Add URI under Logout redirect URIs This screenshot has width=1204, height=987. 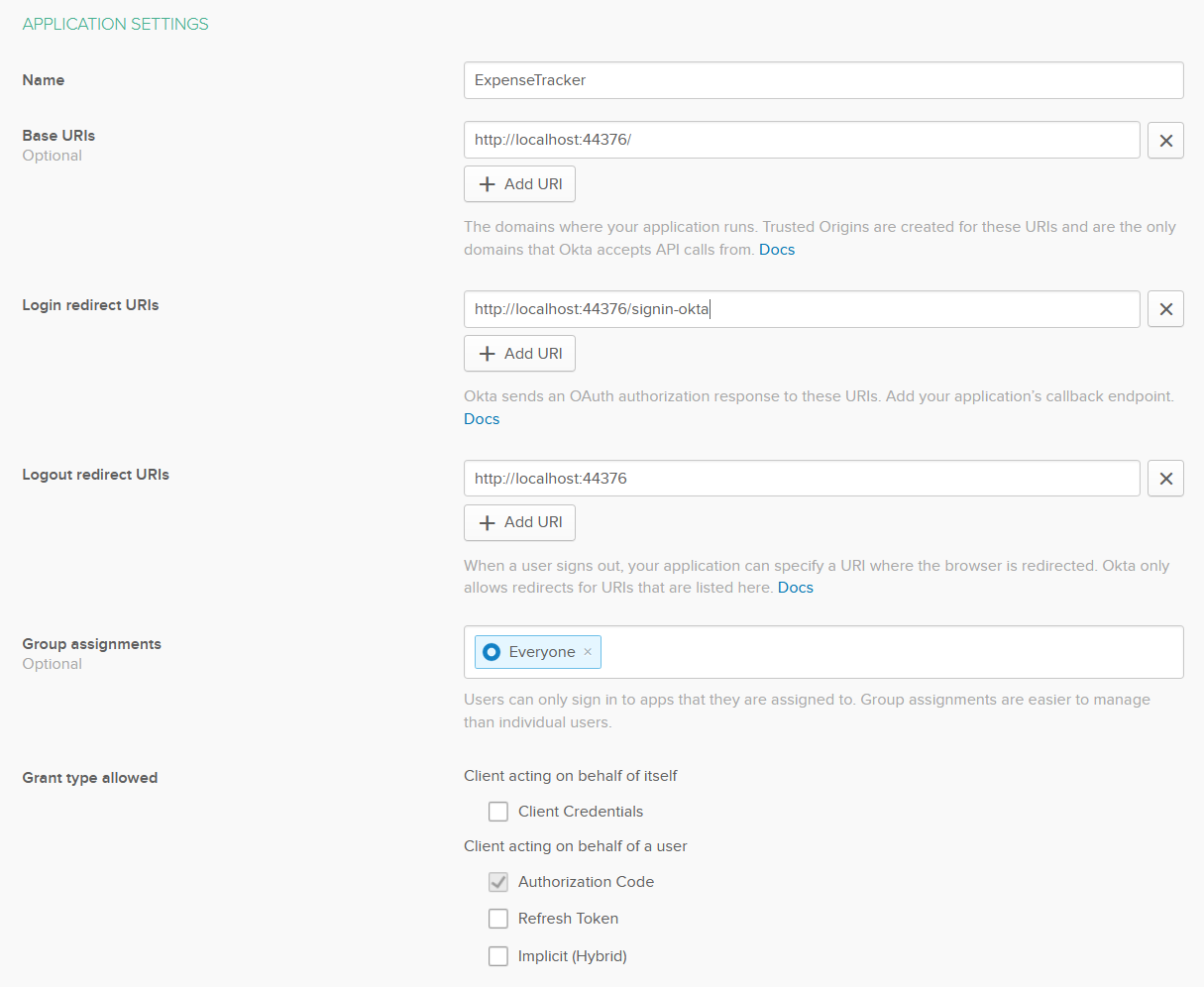(519, 522)
